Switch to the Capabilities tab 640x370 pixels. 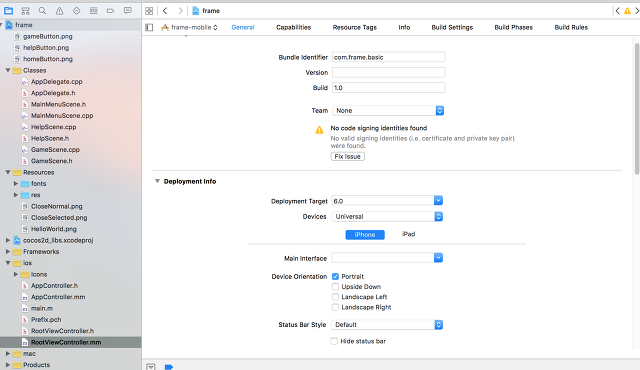(293, 27)
